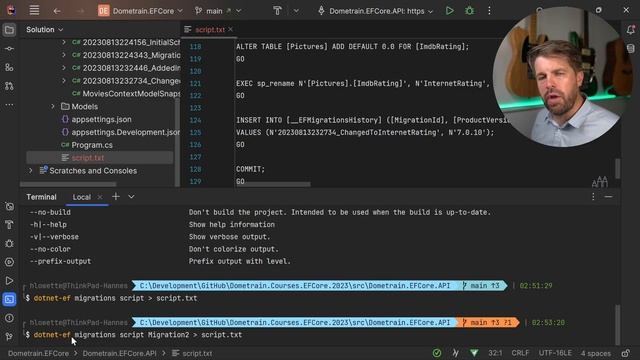
Task: Expand the Models folder
Action: coord(53,107)
